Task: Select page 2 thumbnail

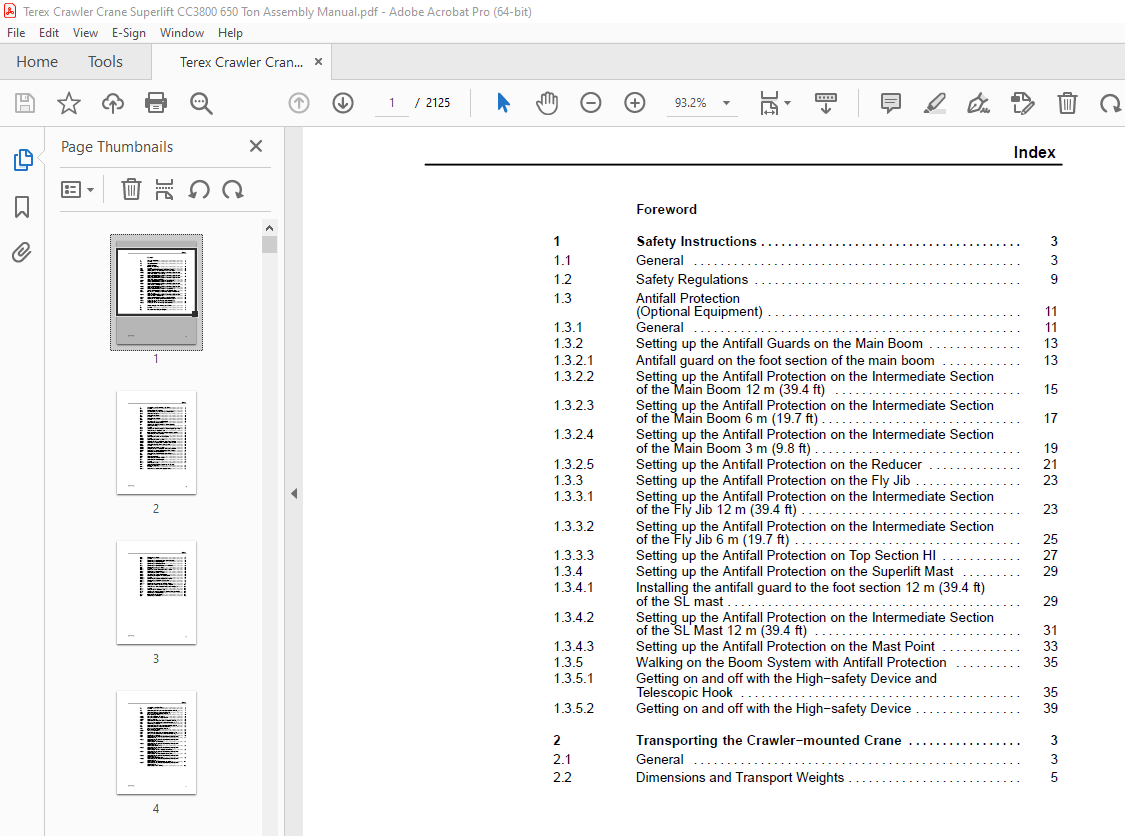Action: pos(156,443)
